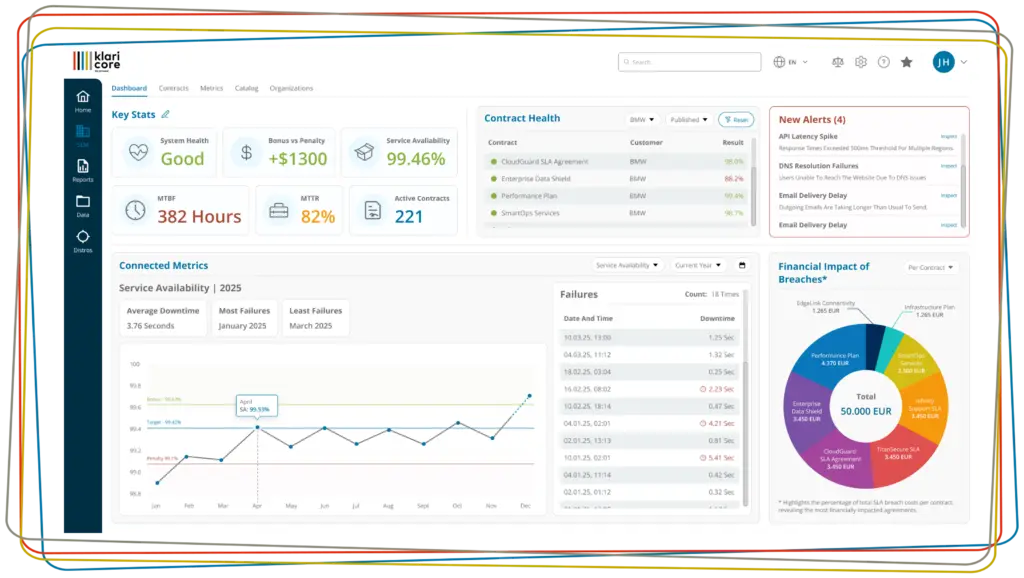Viewport: 1024px width, 578px height.
Task: Switch to the Dashboard tab
Action: click(x=129, y=88)
